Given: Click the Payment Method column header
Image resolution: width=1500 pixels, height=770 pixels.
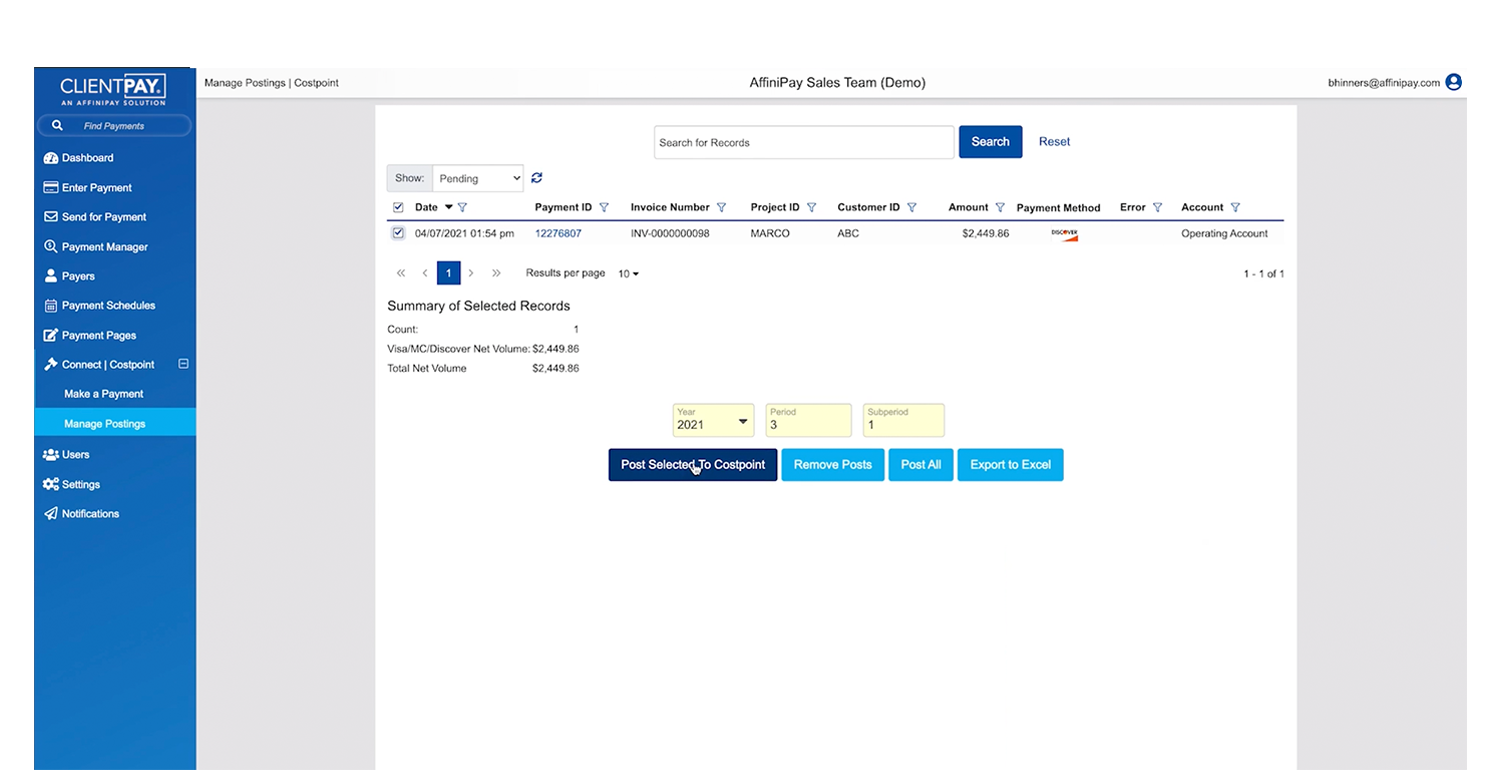Looking at the screenshot, I should pos(1058,208).
